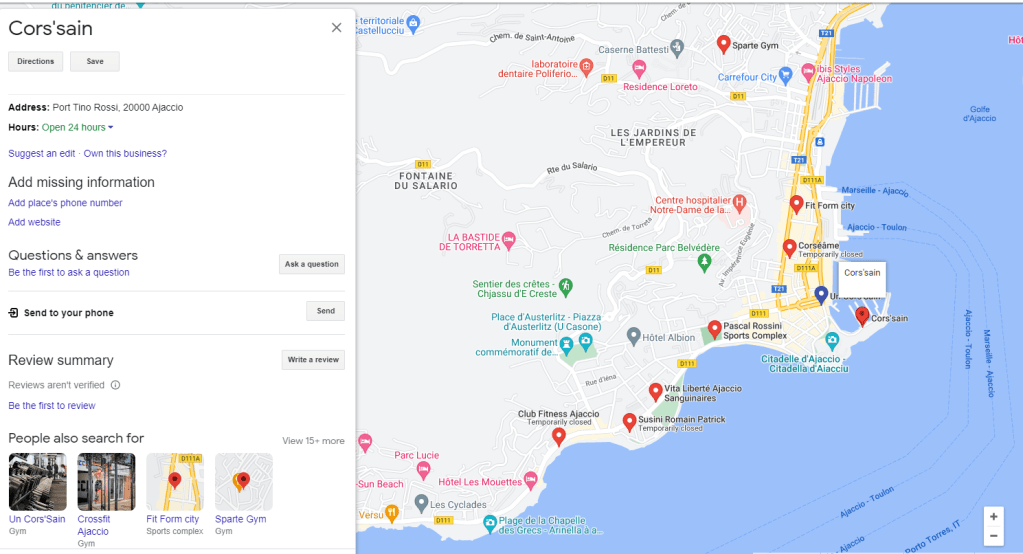The width and height of the screenshot is (1023, 554).
Task: Zoom out on the map
Action: click(x=993, y=537)
